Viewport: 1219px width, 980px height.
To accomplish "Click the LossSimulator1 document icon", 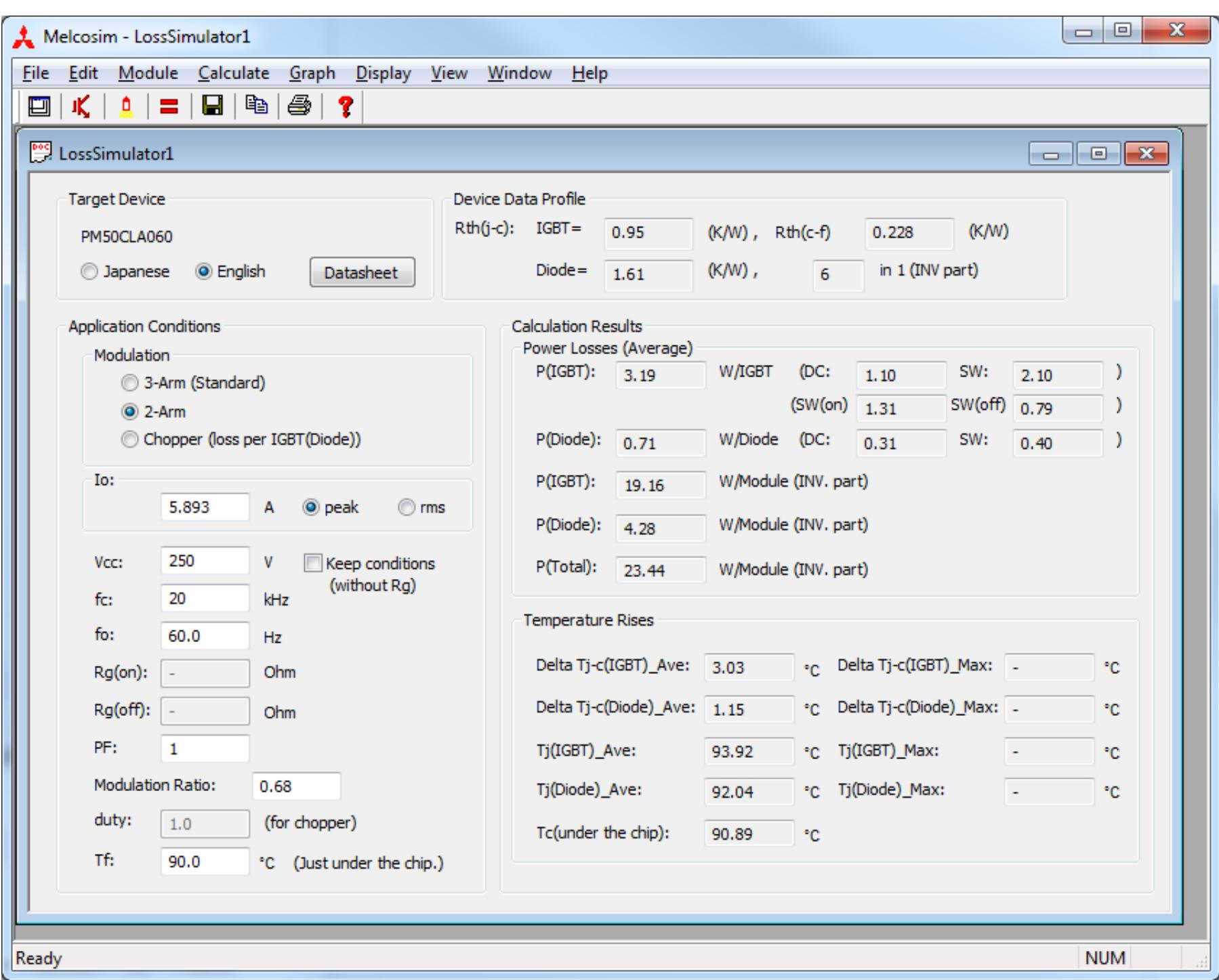I will click(41, 152).
